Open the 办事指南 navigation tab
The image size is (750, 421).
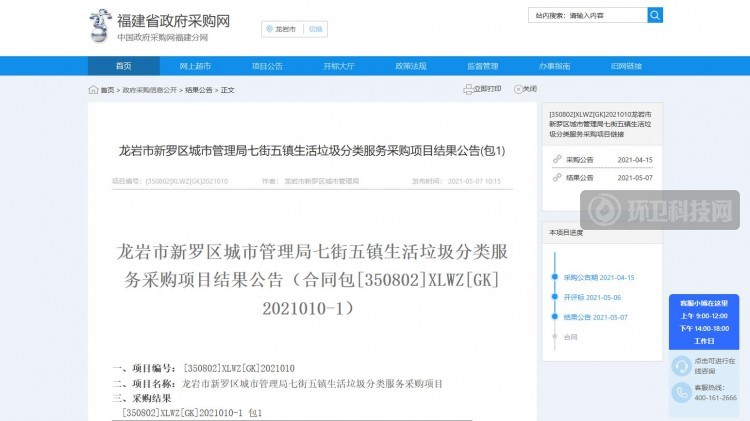[554, 66]
